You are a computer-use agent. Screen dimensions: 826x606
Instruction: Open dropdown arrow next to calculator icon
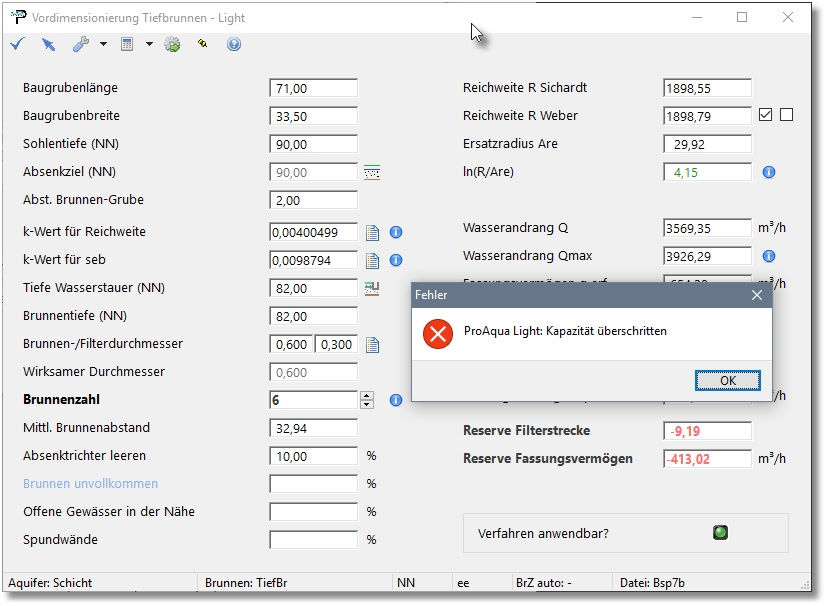(x=149, y=44)
